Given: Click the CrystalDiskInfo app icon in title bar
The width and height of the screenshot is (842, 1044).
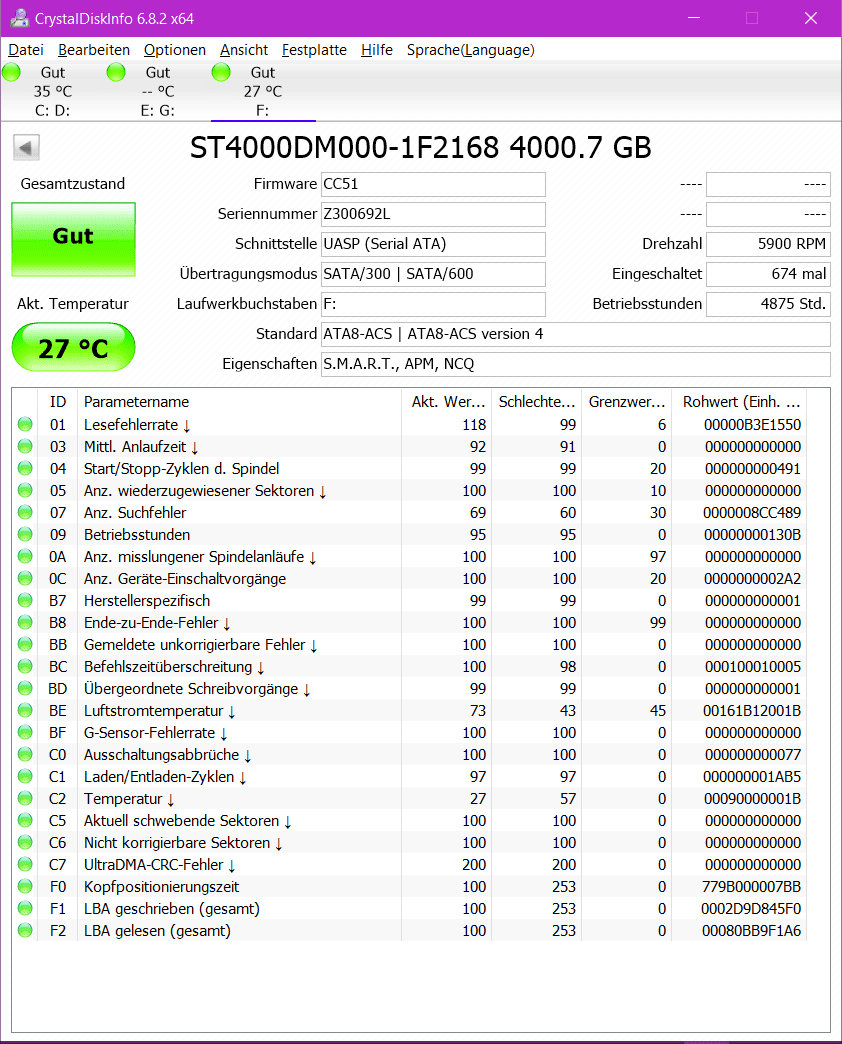Looking at the screenshot, I should tap(19, 18).
